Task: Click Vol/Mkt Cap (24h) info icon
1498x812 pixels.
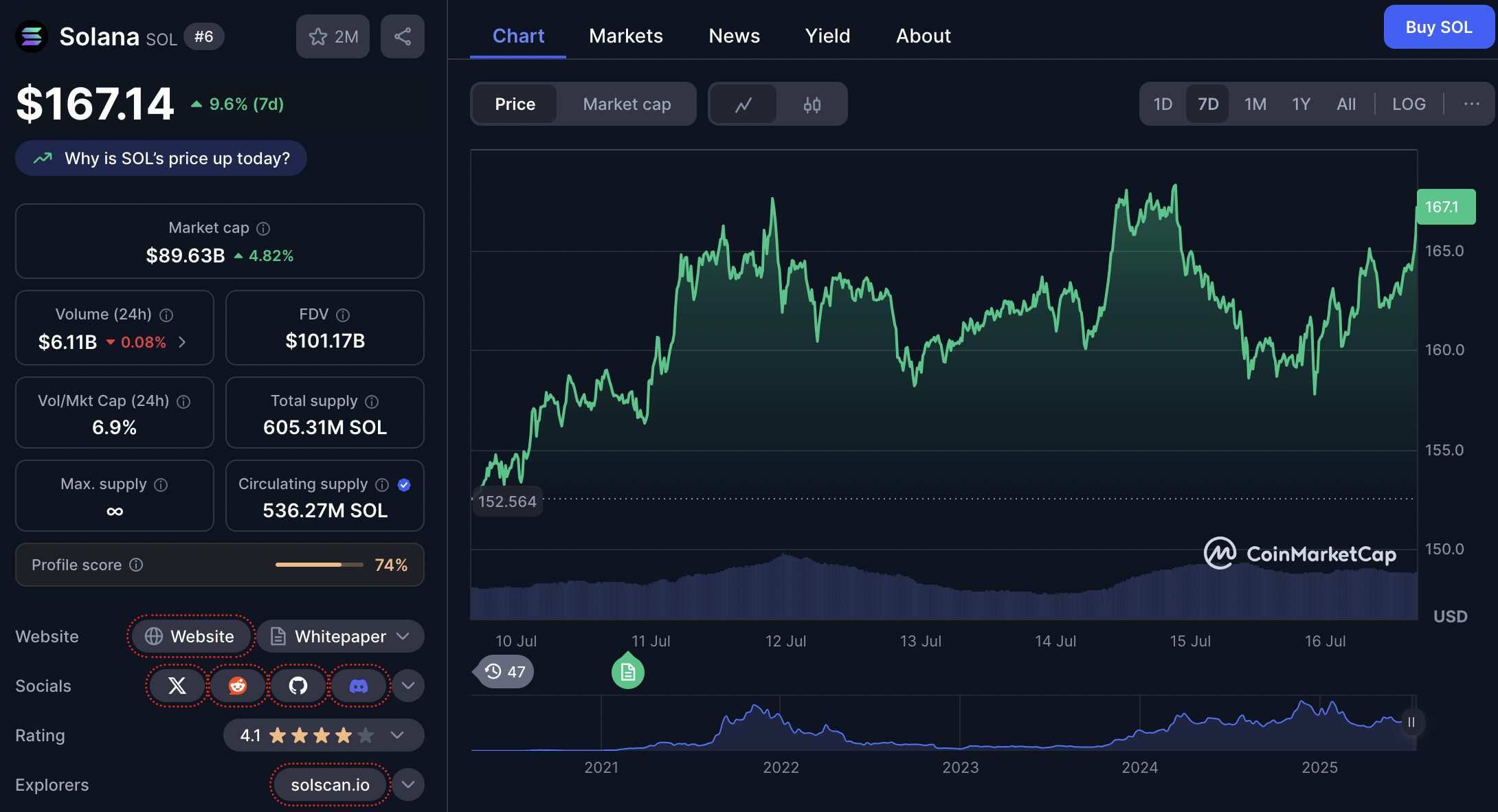Action: (183, 402)
